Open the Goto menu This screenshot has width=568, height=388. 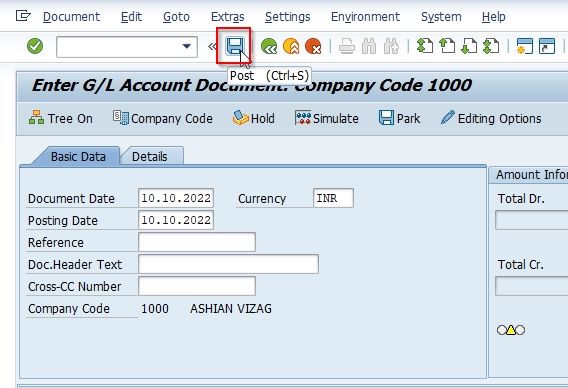(x=176, y=17)
